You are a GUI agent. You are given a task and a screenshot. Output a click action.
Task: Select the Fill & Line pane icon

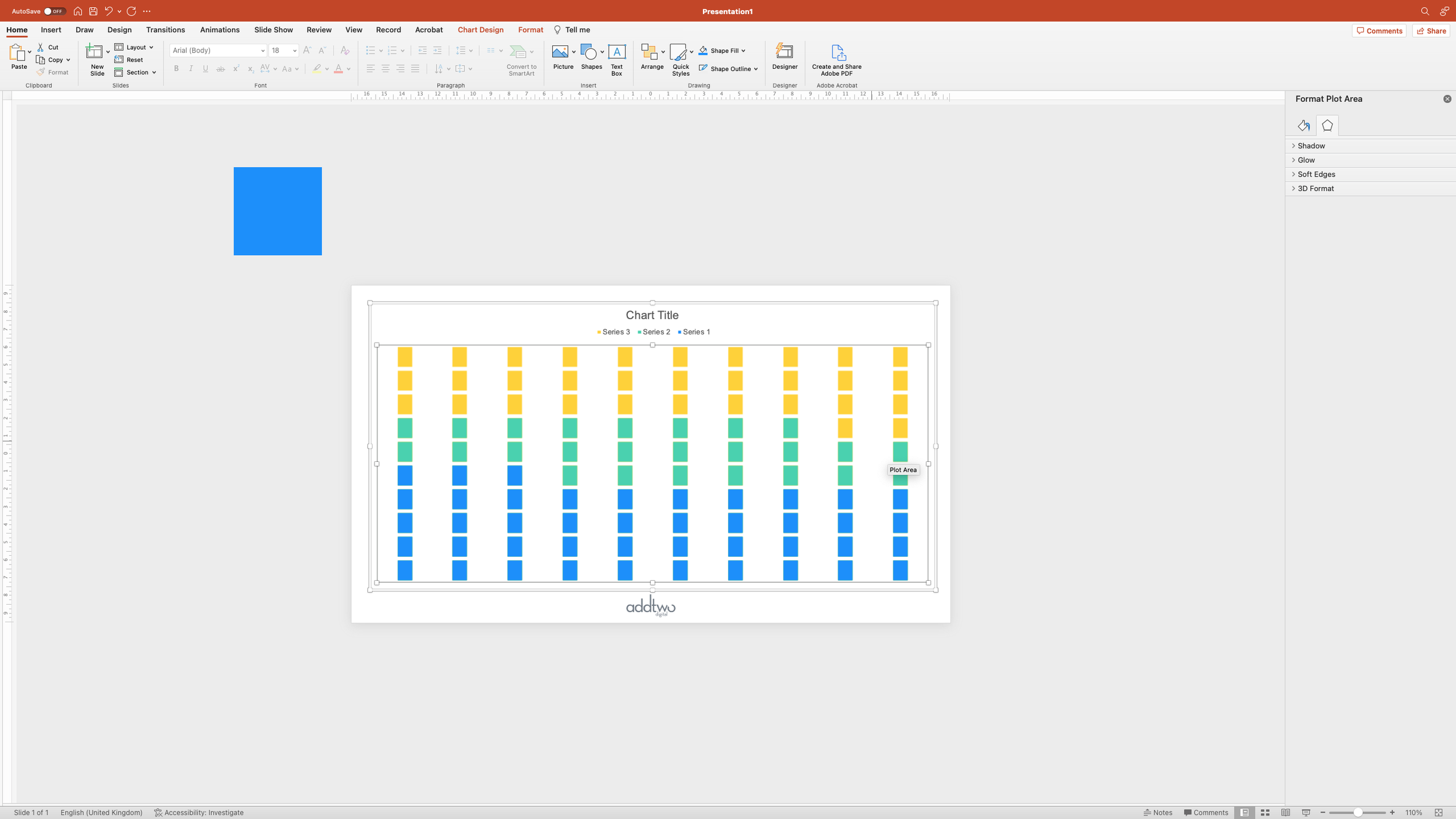point(1303,126)
